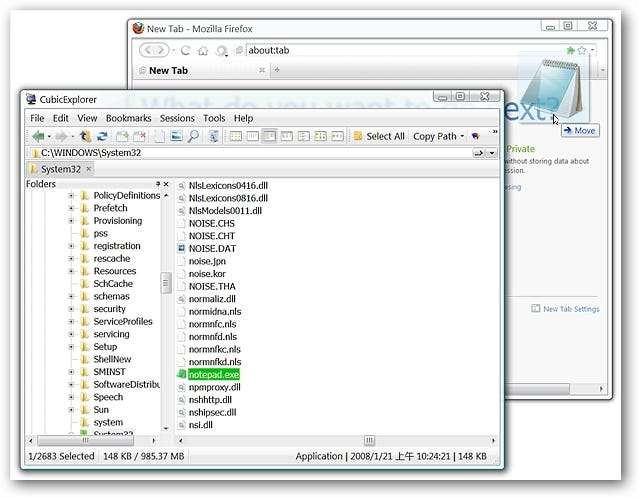Click Copy Path button
Screen dimensions: 639x498
point(434,136)
